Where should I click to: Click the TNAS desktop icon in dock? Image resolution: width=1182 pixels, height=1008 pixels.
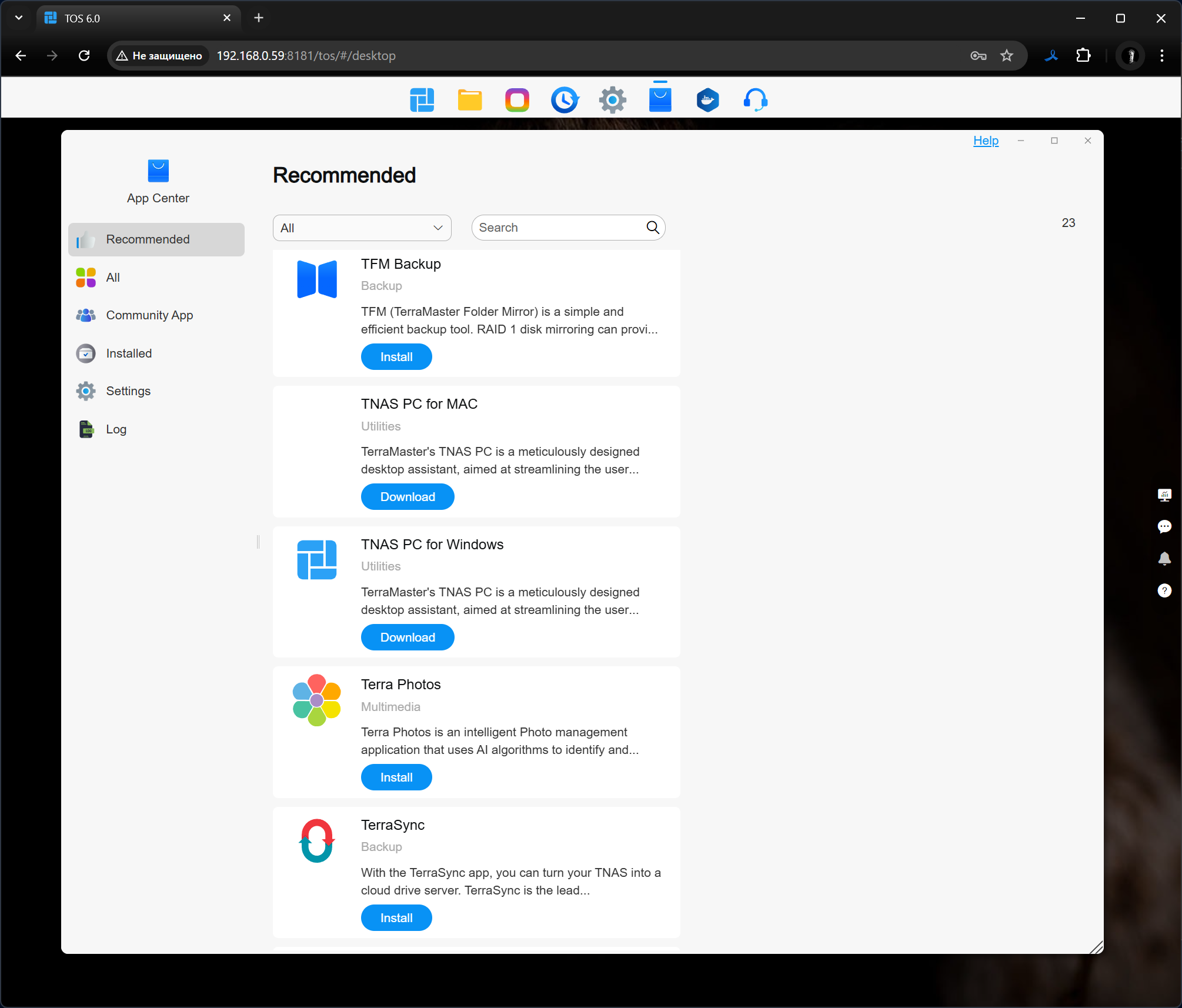[422, 100]
